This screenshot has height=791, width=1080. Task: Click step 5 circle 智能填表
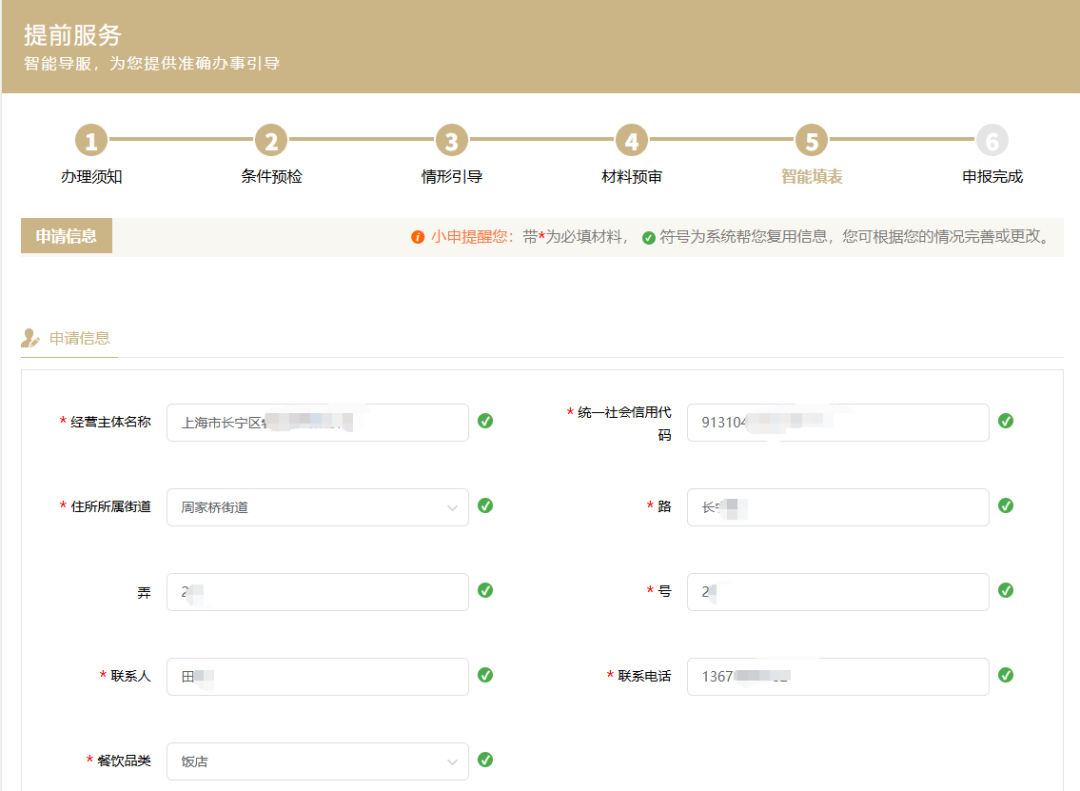(811, 141)
